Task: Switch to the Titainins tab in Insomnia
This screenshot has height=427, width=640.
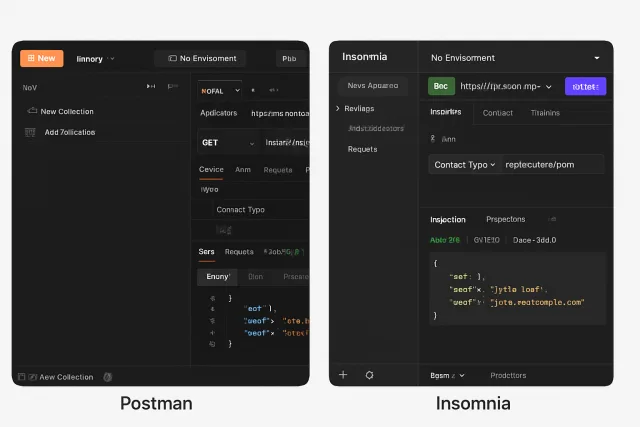Action: (545, 113)
